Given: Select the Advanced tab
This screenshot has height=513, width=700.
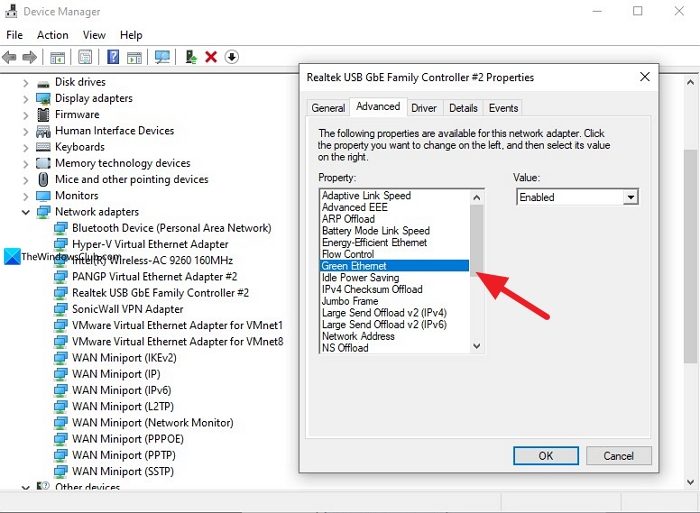Looking at the screenshot, I should tap(378, 107).
